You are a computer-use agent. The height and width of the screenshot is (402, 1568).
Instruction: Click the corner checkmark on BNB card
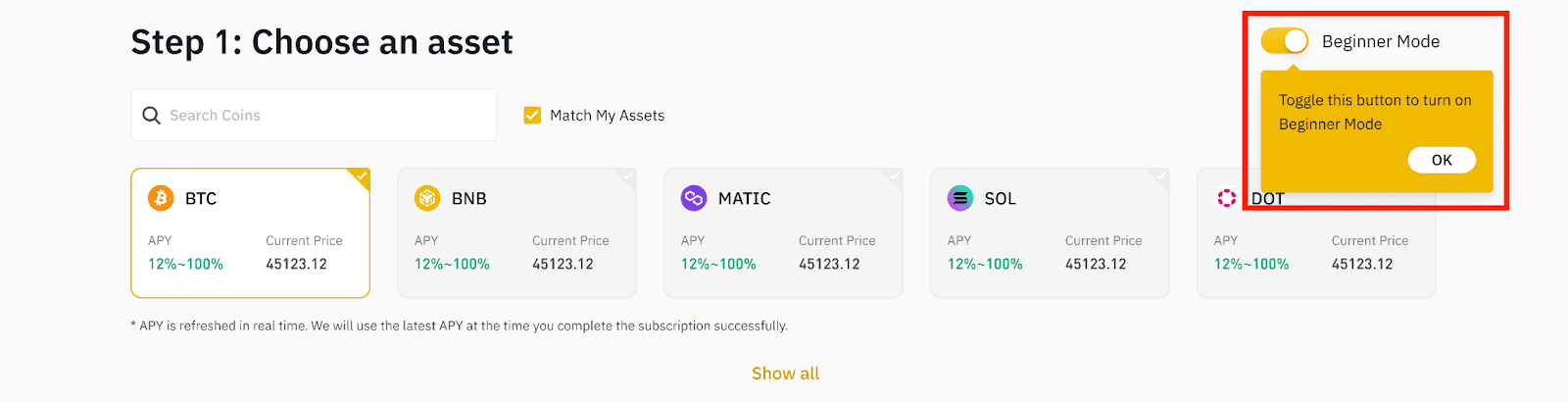click(x=627, y=177)
